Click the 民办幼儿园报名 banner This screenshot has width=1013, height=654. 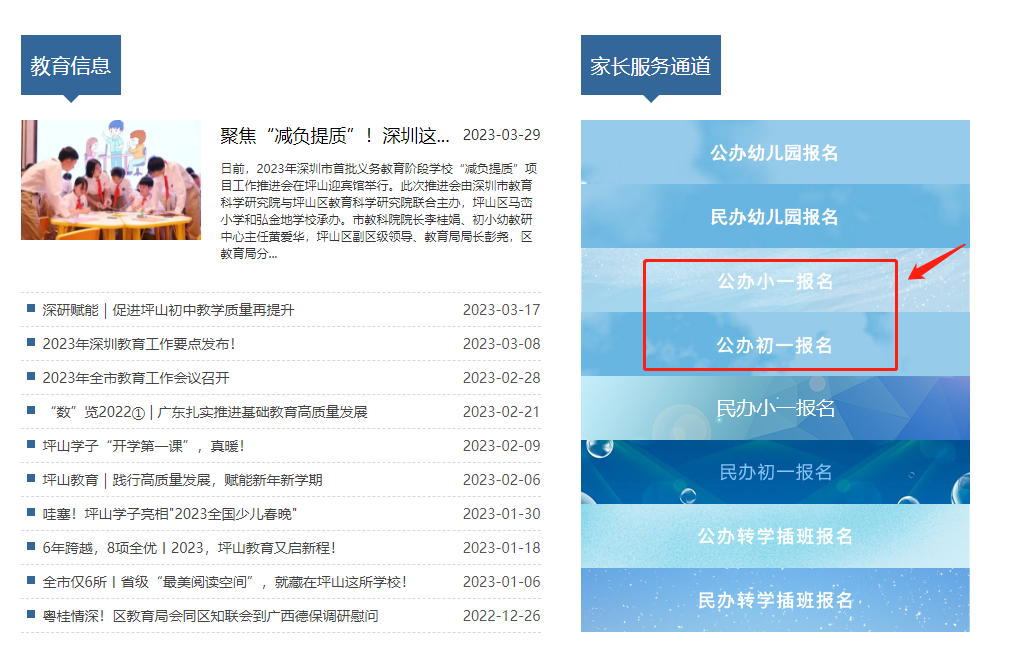[x=775, y=216]
